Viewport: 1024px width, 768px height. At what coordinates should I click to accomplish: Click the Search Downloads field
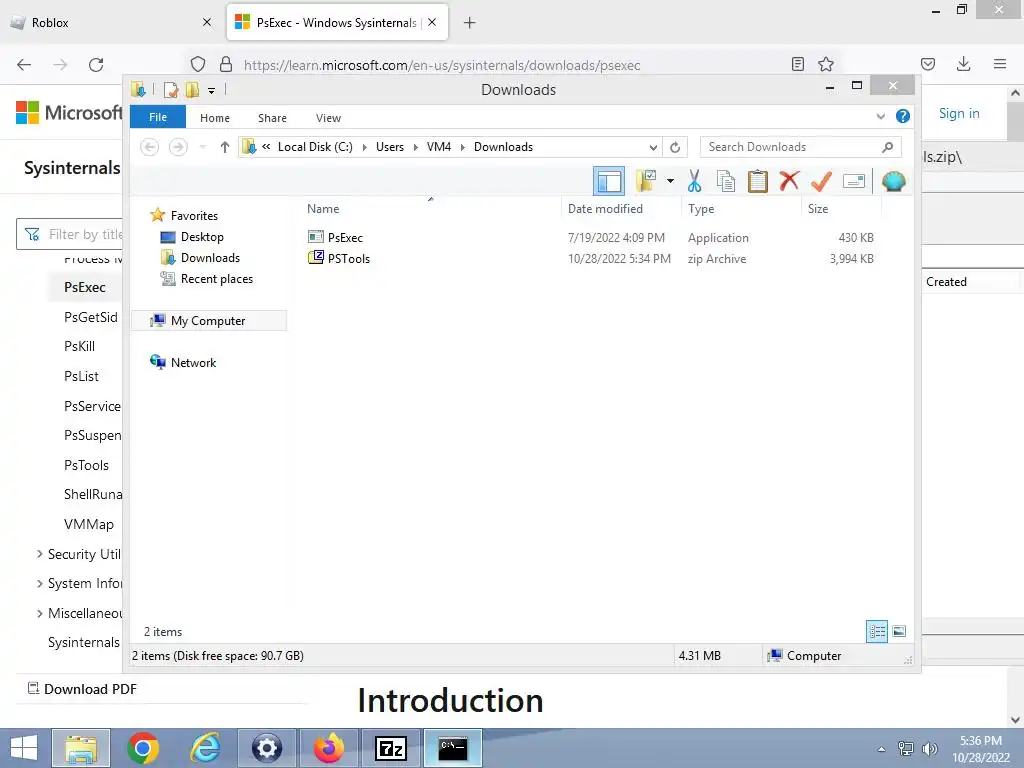click(x=801, y=147)
